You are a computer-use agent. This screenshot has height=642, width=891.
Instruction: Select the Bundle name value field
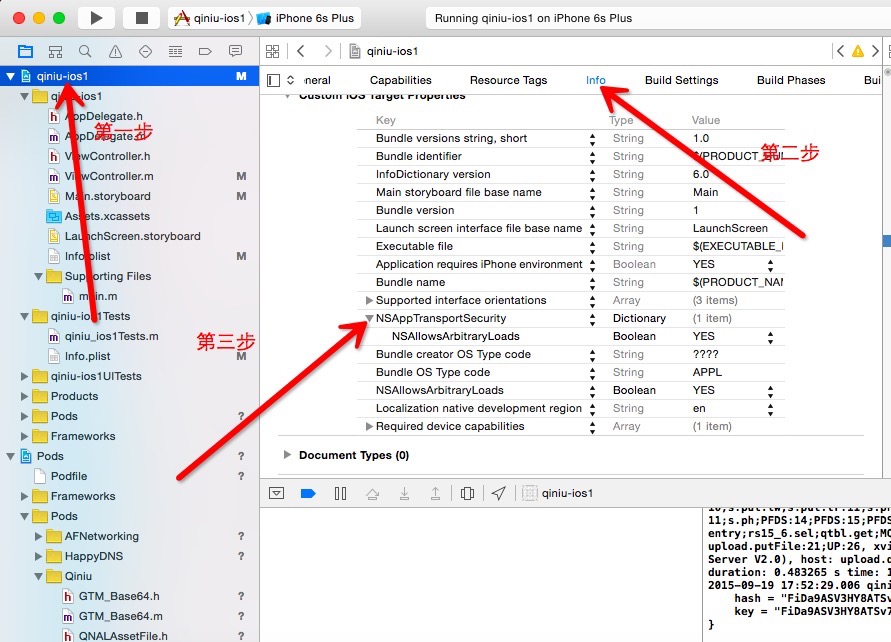pos(738,282)
